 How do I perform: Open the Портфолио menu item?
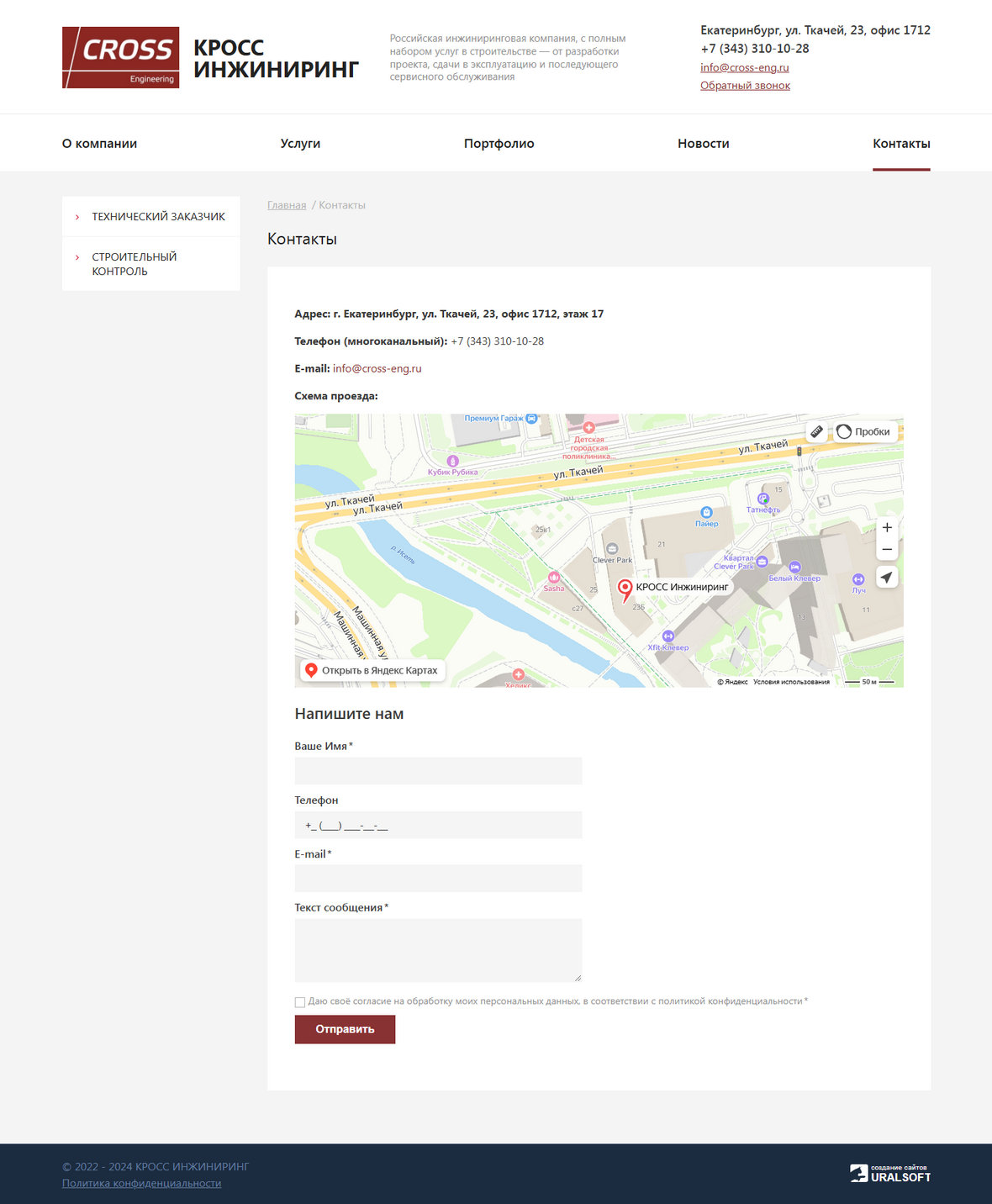(x=499, y=144)
